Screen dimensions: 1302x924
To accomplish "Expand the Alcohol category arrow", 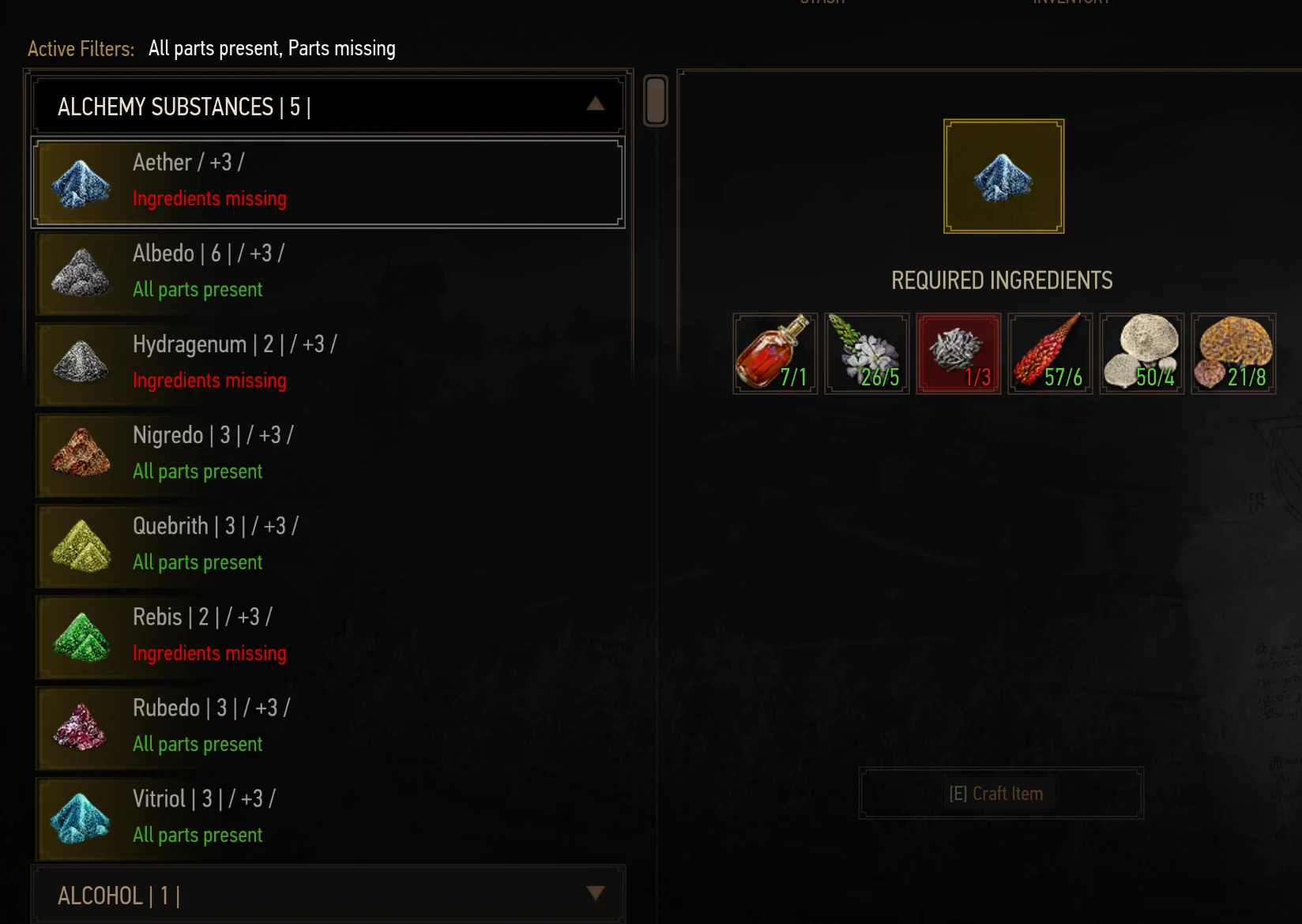I will tap(596, 892).
